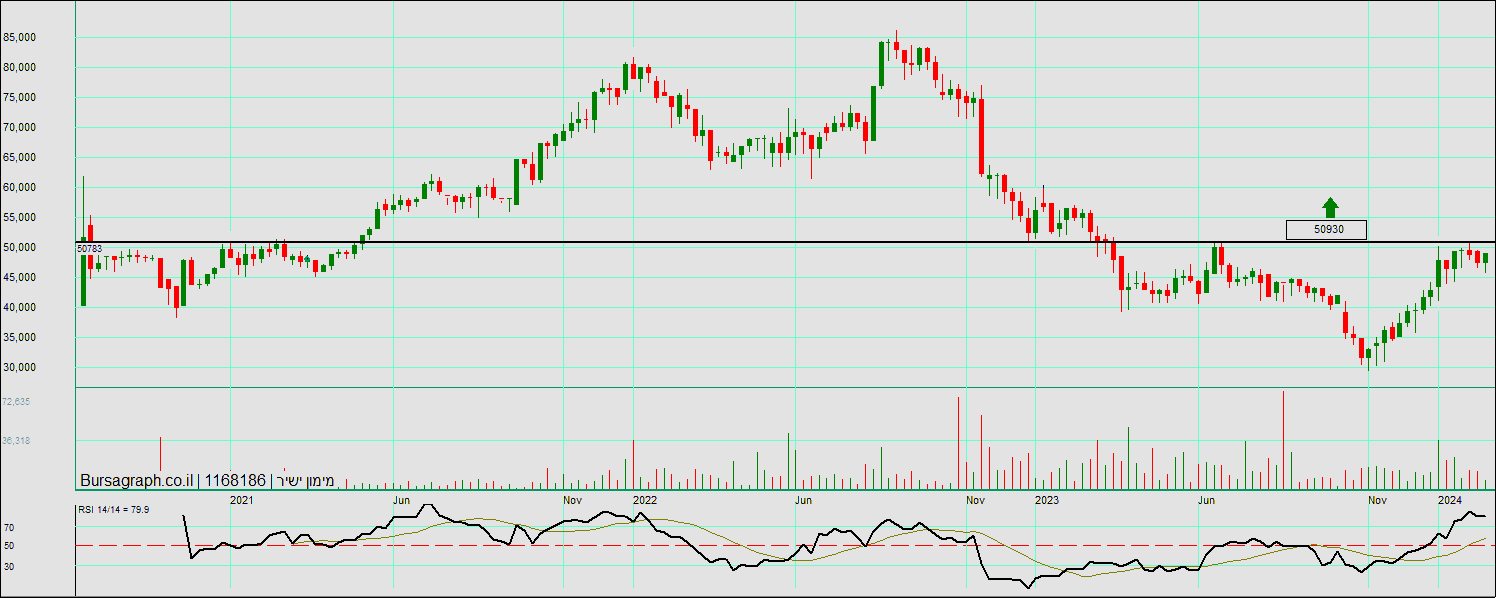Select the 55,000 price axis label
Screen dimensions: 1496x598
20,217
